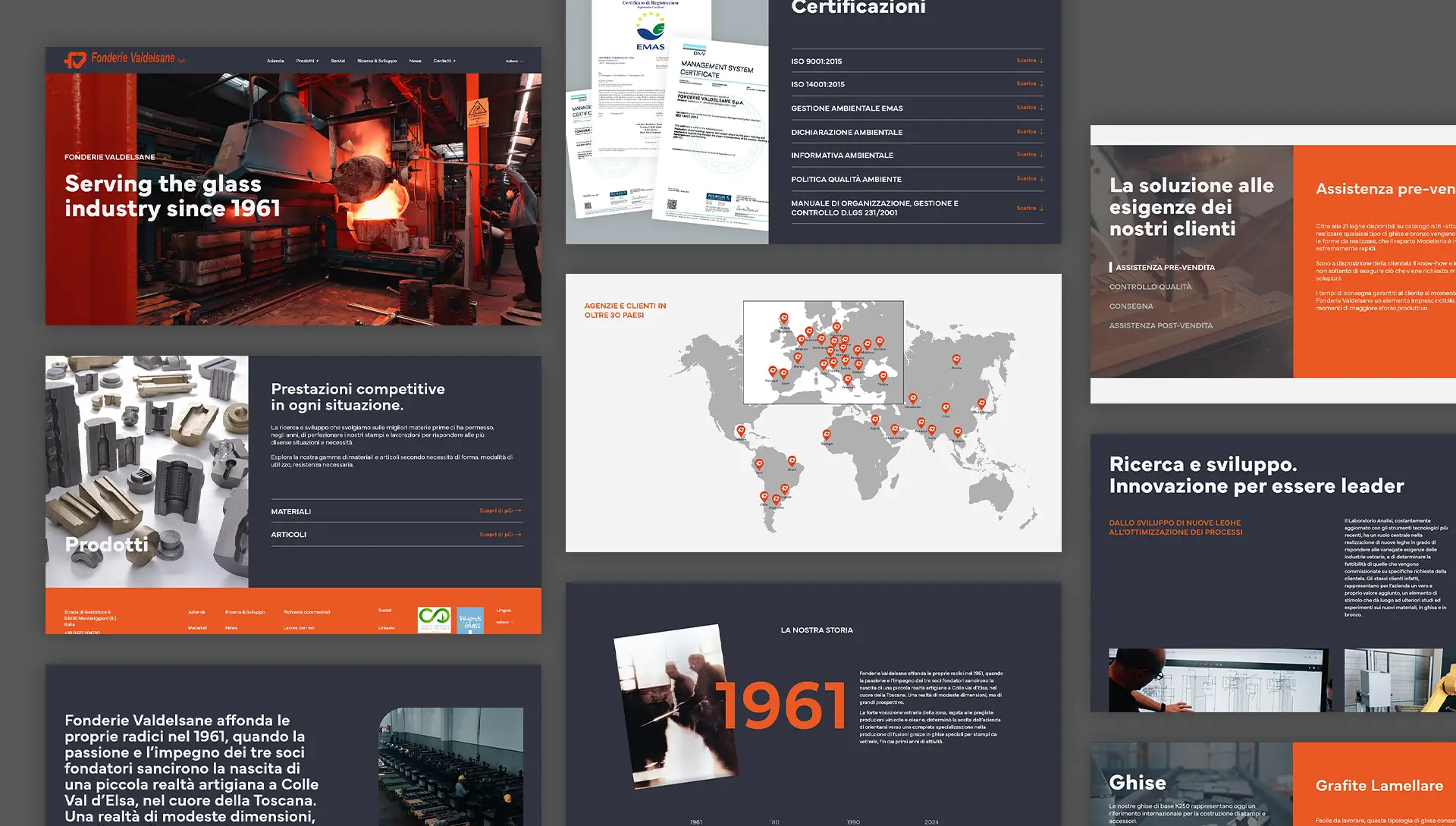Select the Russia map pin
This screenshot has width=1456, height=826.
(x=956, y=360)
